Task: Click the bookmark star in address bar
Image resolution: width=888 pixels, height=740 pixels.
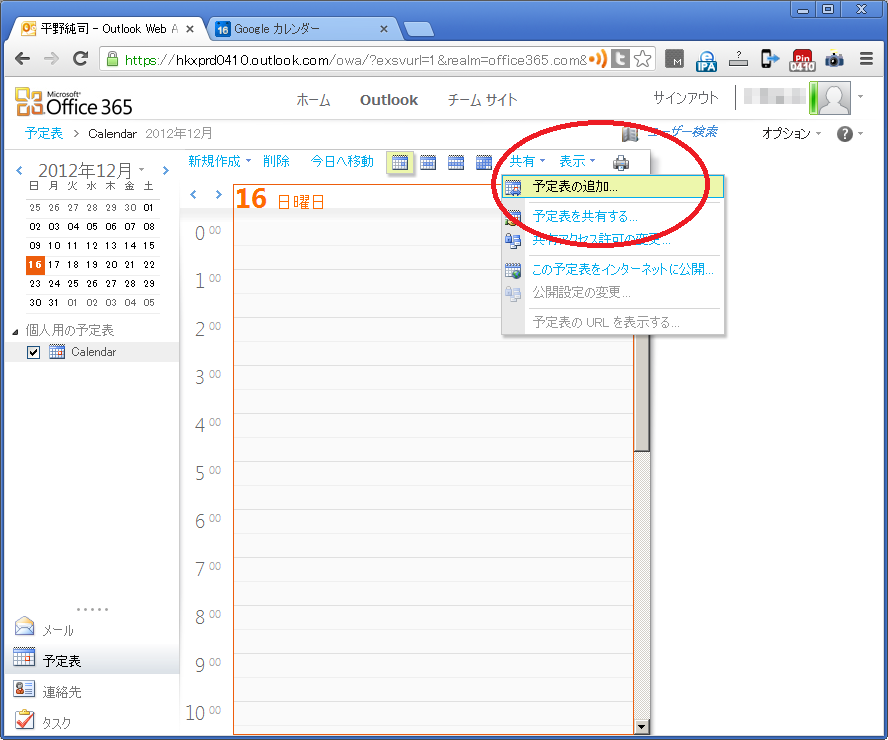Action: [x=643, y=59]
